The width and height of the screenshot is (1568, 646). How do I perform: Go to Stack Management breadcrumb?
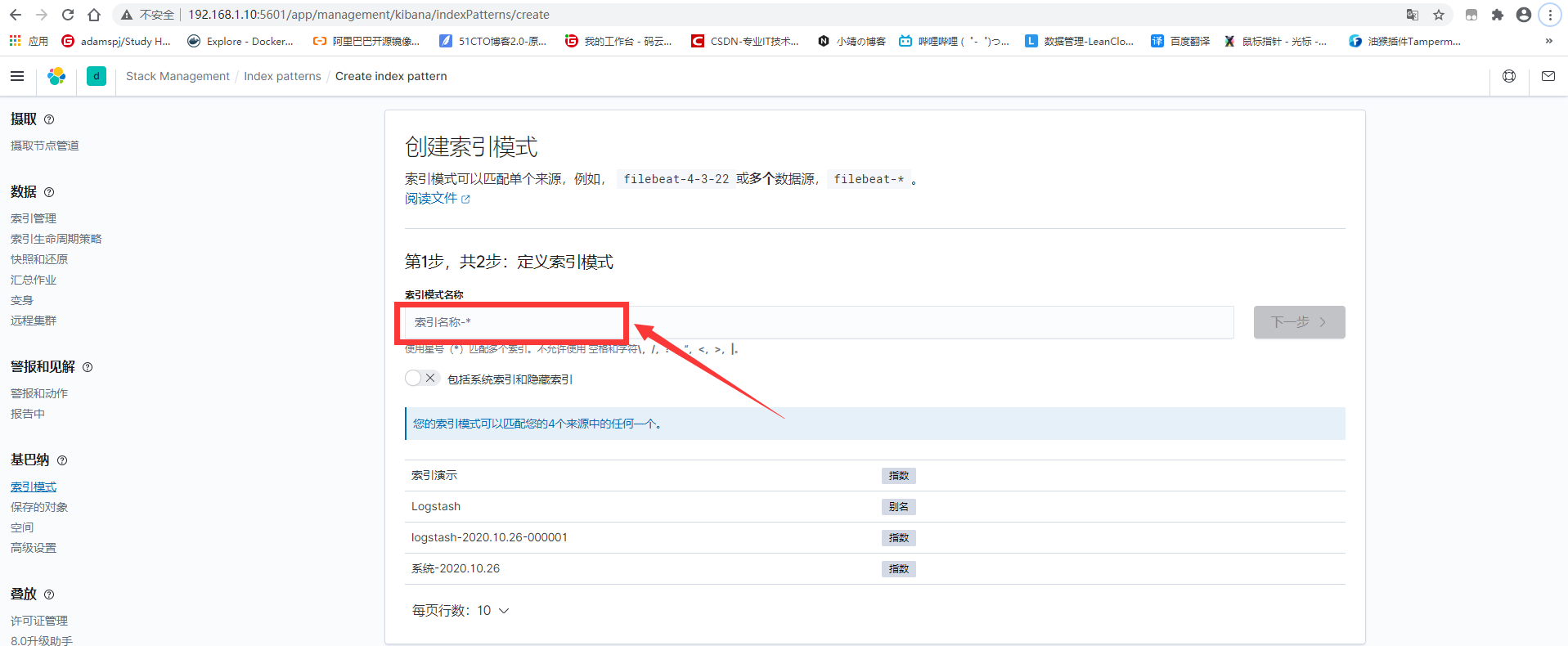tap(177, 76)
